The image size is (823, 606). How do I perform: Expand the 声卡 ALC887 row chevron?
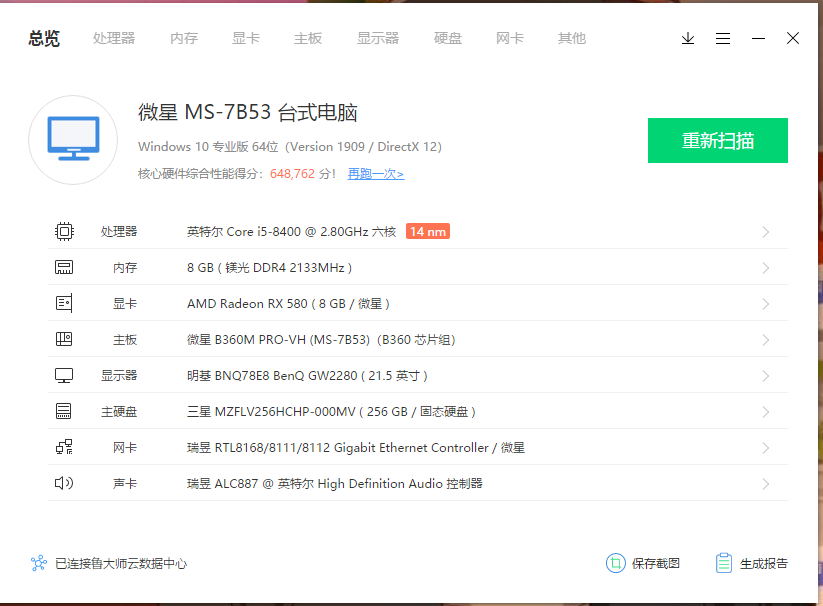766,484
